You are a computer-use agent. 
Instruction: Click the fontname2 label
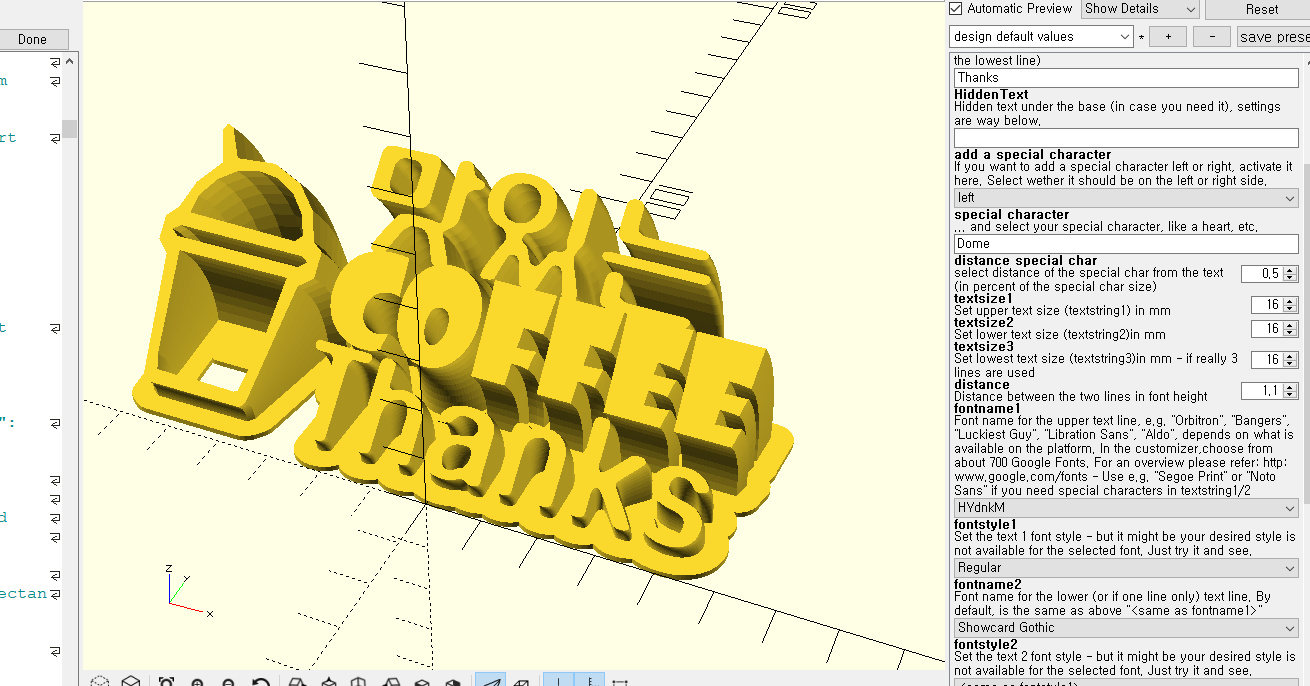(987, 584)
